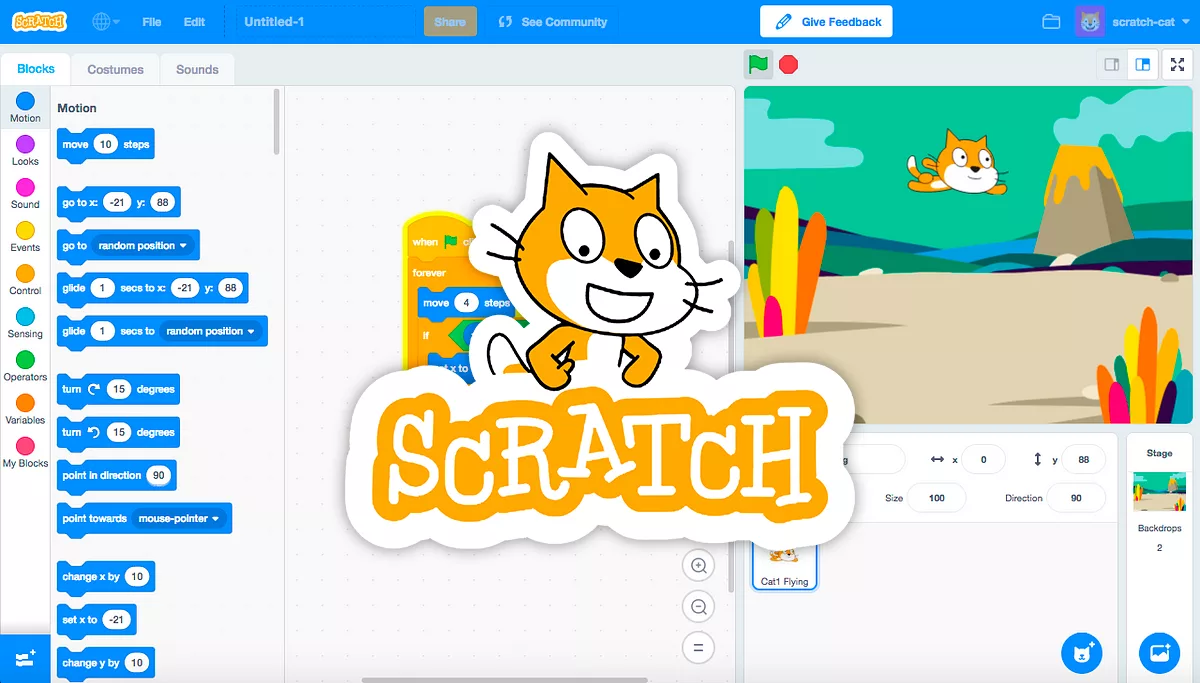Switch to small stage layout
The height and width of the screenshot is (683, 1200).
(1112, 65)
